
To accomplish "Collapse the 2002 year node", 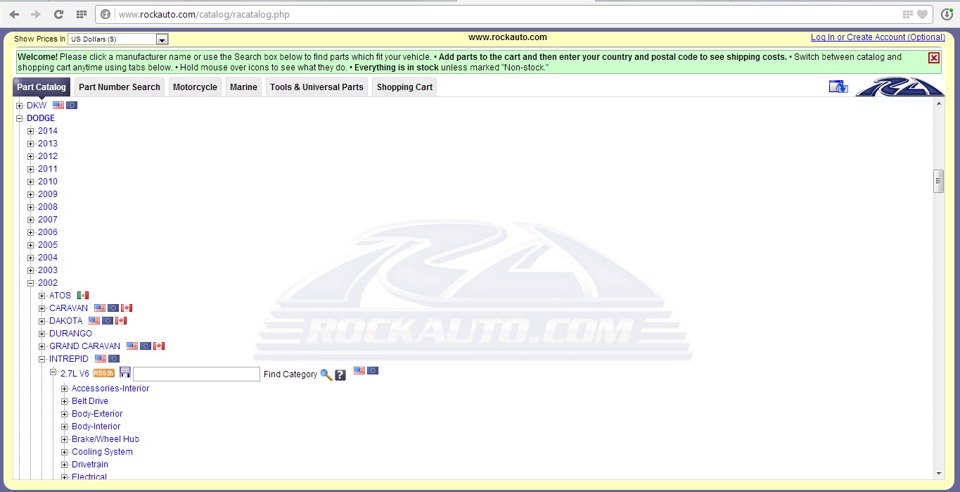I will (31, 283).
